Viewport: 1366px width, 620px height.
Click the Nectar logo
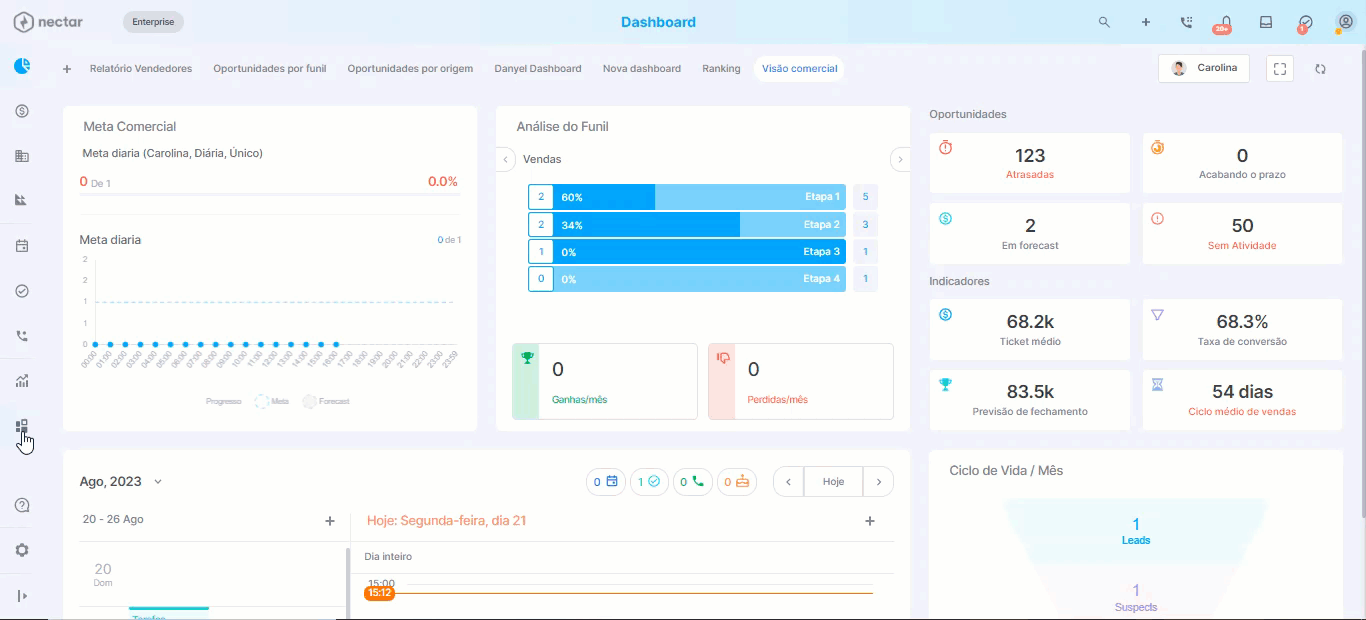(x=48, y=22)
